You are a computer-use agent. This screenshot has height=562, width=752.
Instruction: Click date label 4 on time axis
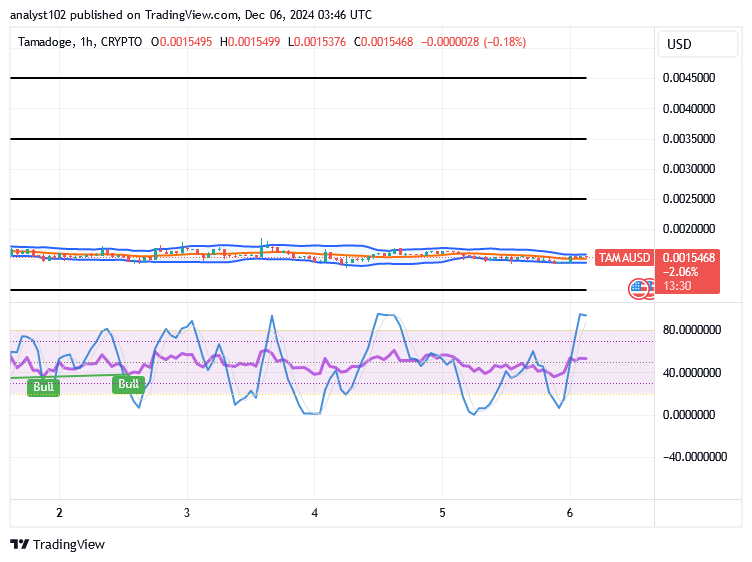[315, 513]
